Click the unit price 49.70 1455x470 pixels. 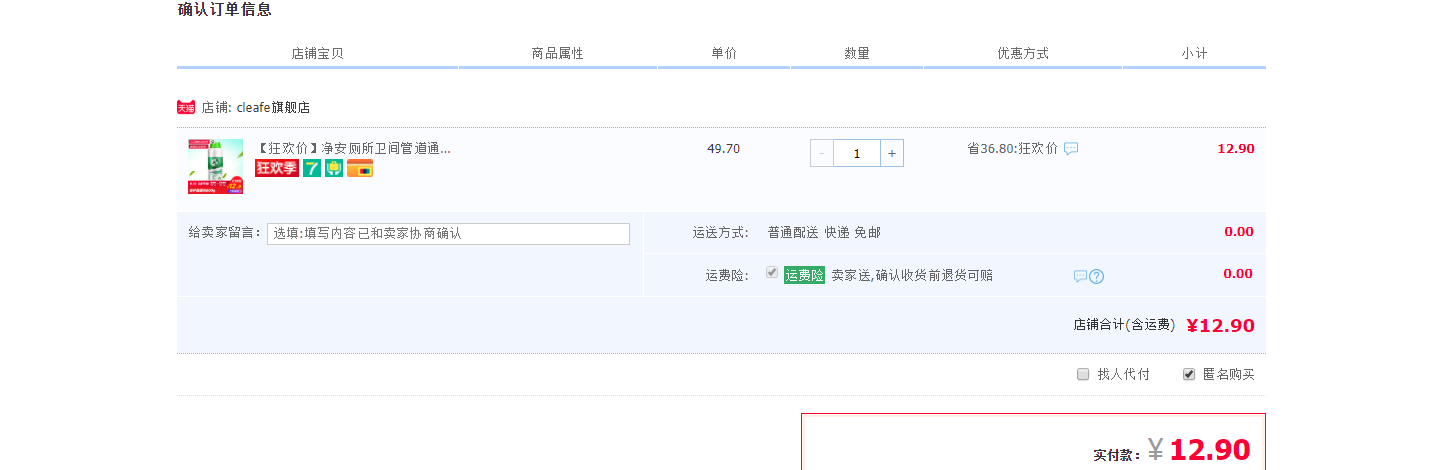(x=724, y=148)
